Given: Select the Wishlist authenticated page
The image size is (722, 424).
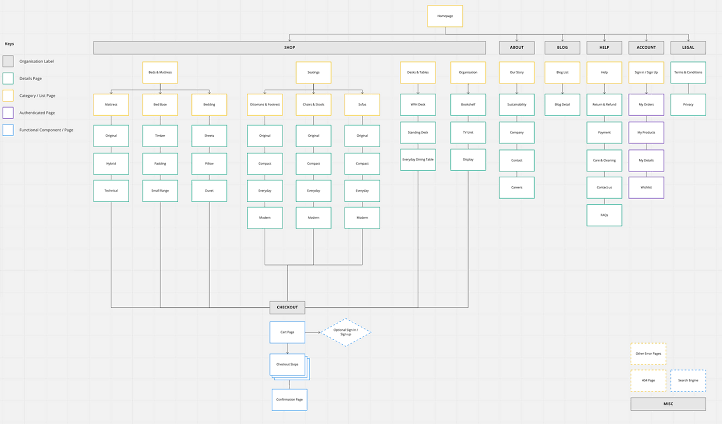Looking at the screenshot, I should point(646,188).
